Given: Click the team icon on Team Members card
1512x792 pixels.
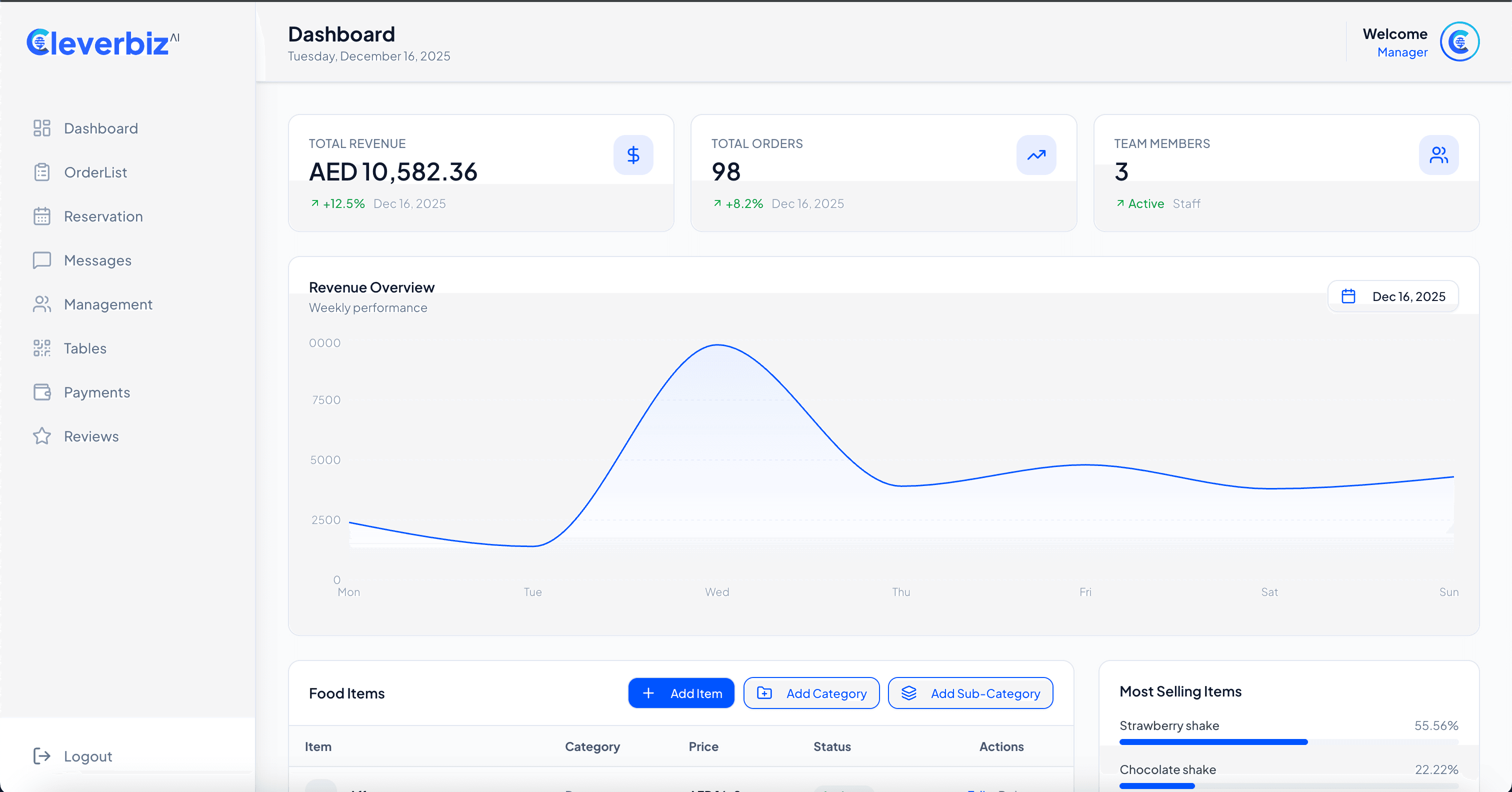Looking at the screenshot, I should [x=1438, y=155].
